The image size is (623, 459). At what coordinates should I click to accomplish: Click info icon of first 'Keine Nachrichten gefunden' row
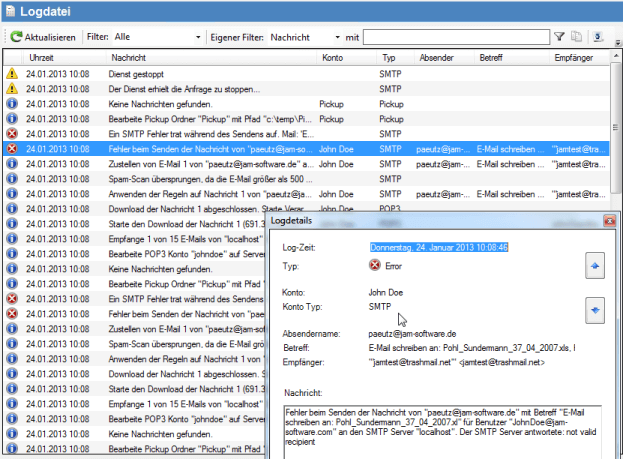click(12, 104)
